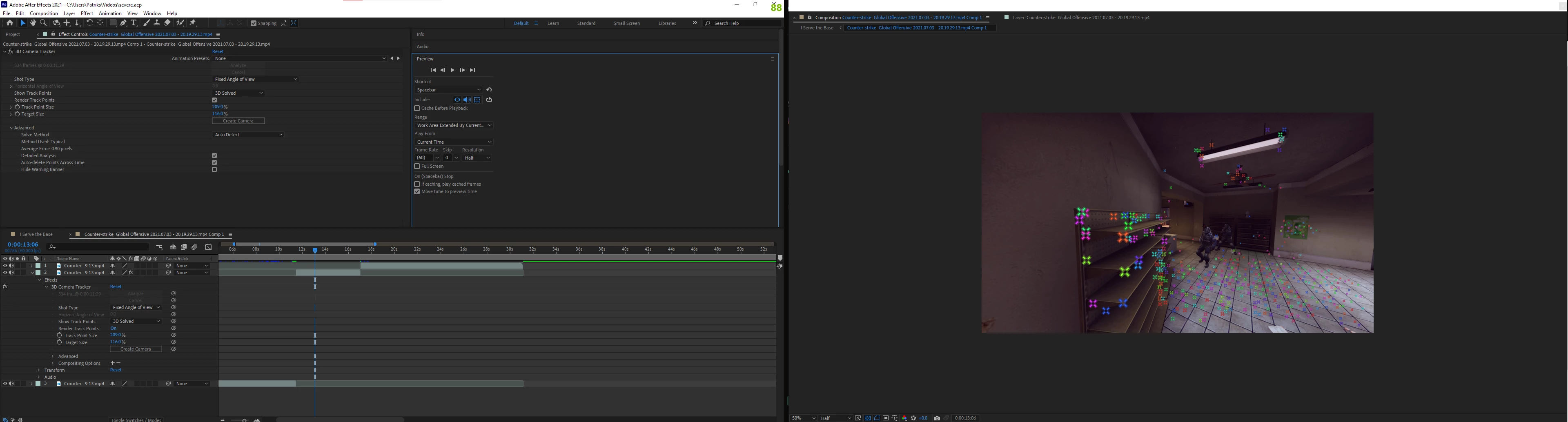The image size is (1568, 422).
Task: Select the Pen tool
Action: coord(124,23)
